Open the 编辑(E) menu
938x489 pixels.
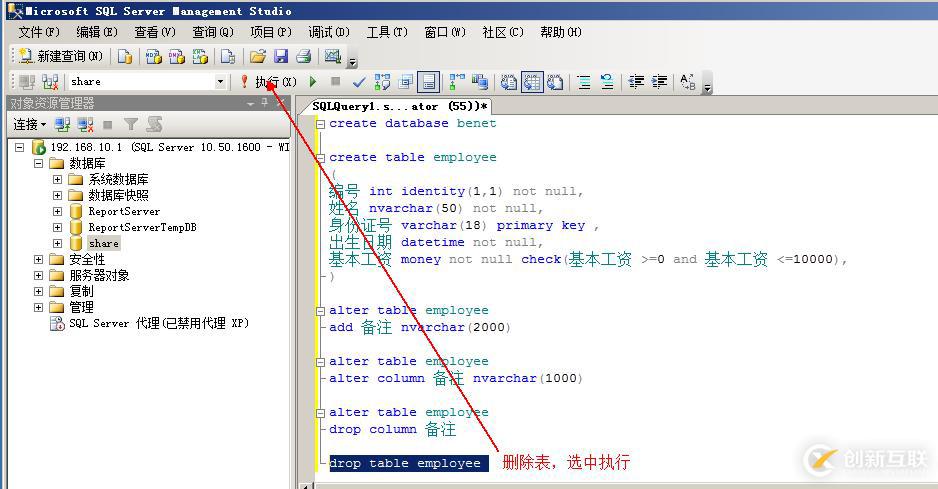[97, 32]
